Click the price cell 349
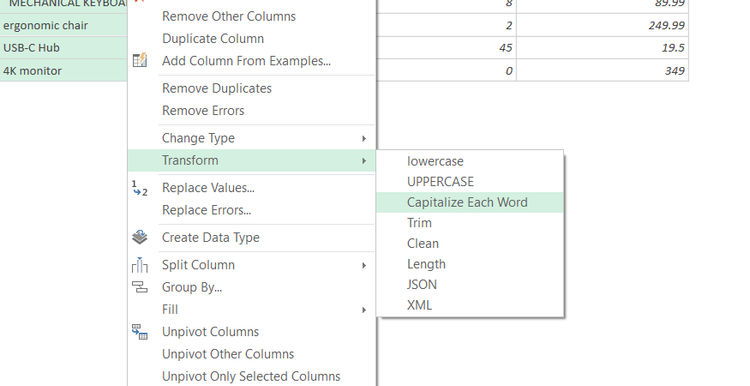 pyautogui.click(x=603, y=71)
